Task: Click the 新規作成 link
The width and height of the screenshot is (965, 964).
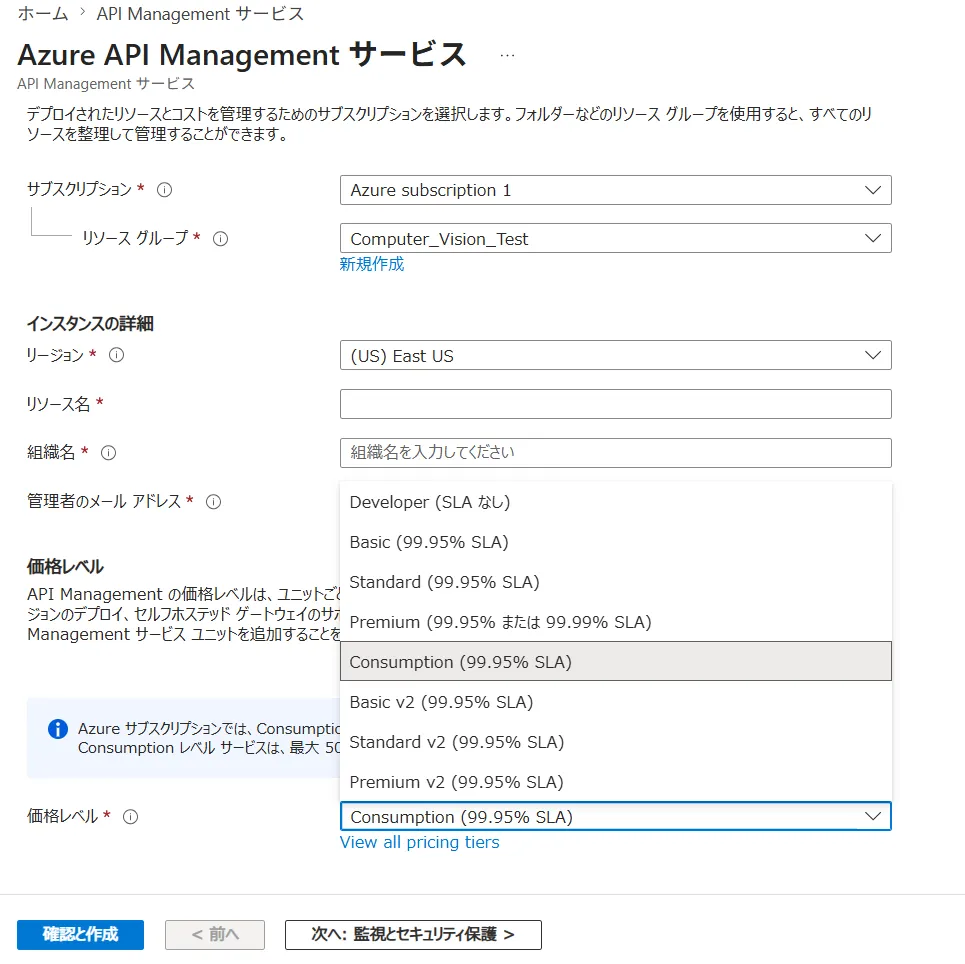Action: 372,265
